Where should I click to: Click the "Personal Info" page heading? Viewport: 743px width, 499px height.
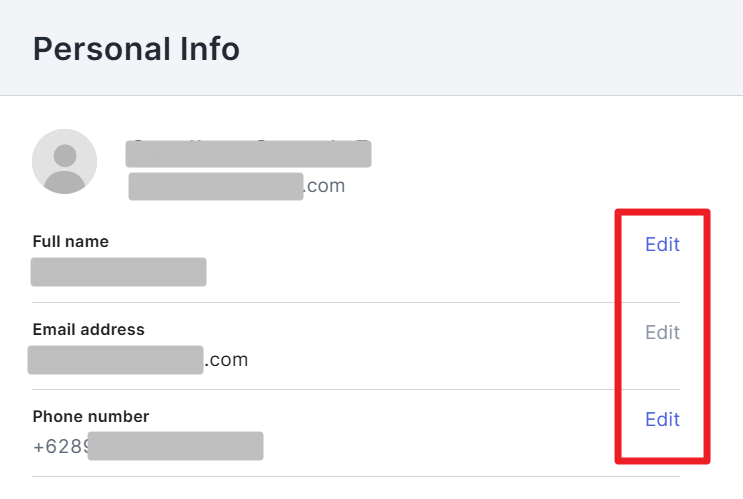[136, 48]
